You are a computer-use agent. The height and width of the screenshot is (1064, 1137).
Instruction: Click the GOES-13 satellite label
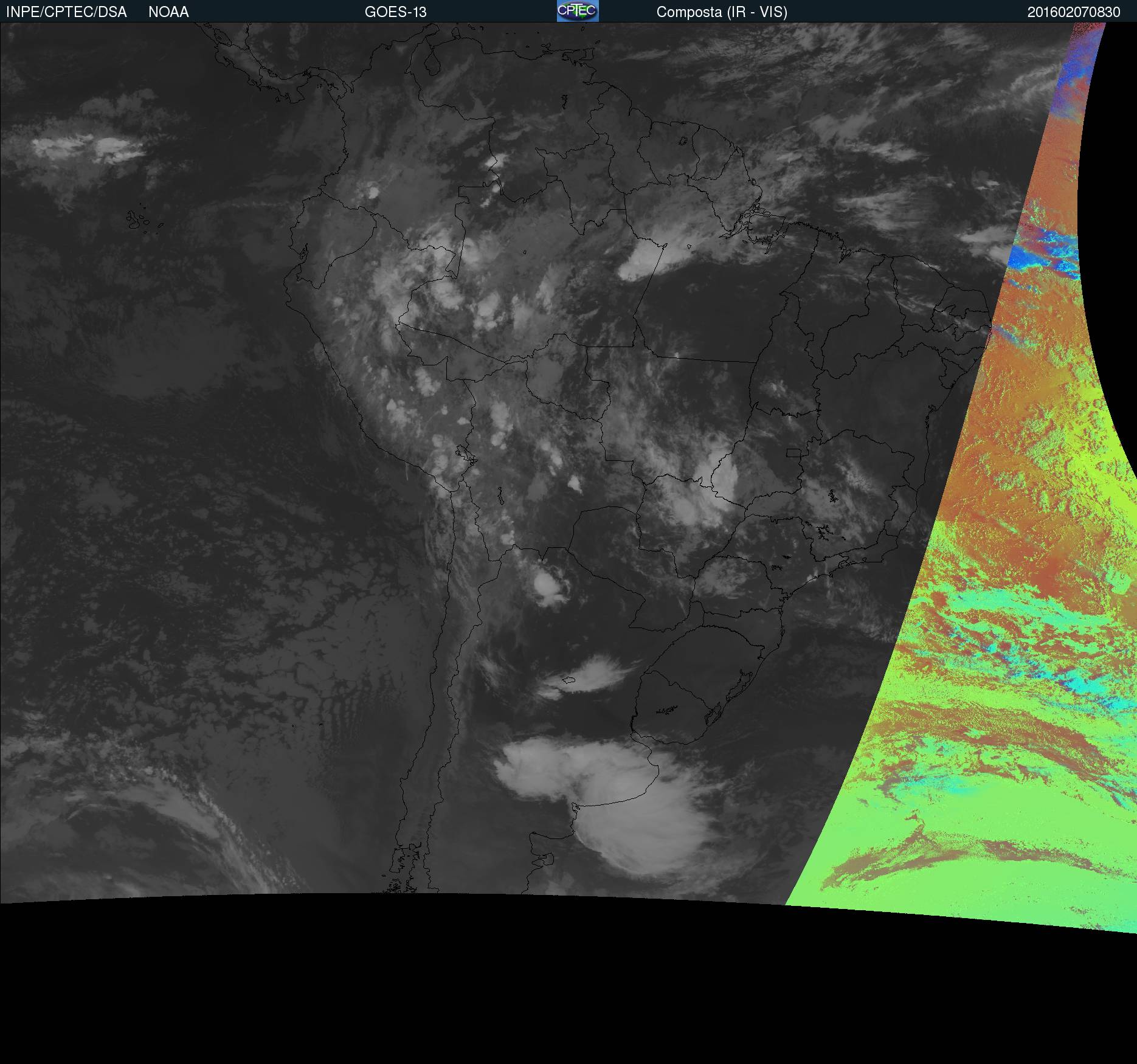(396, 12)
